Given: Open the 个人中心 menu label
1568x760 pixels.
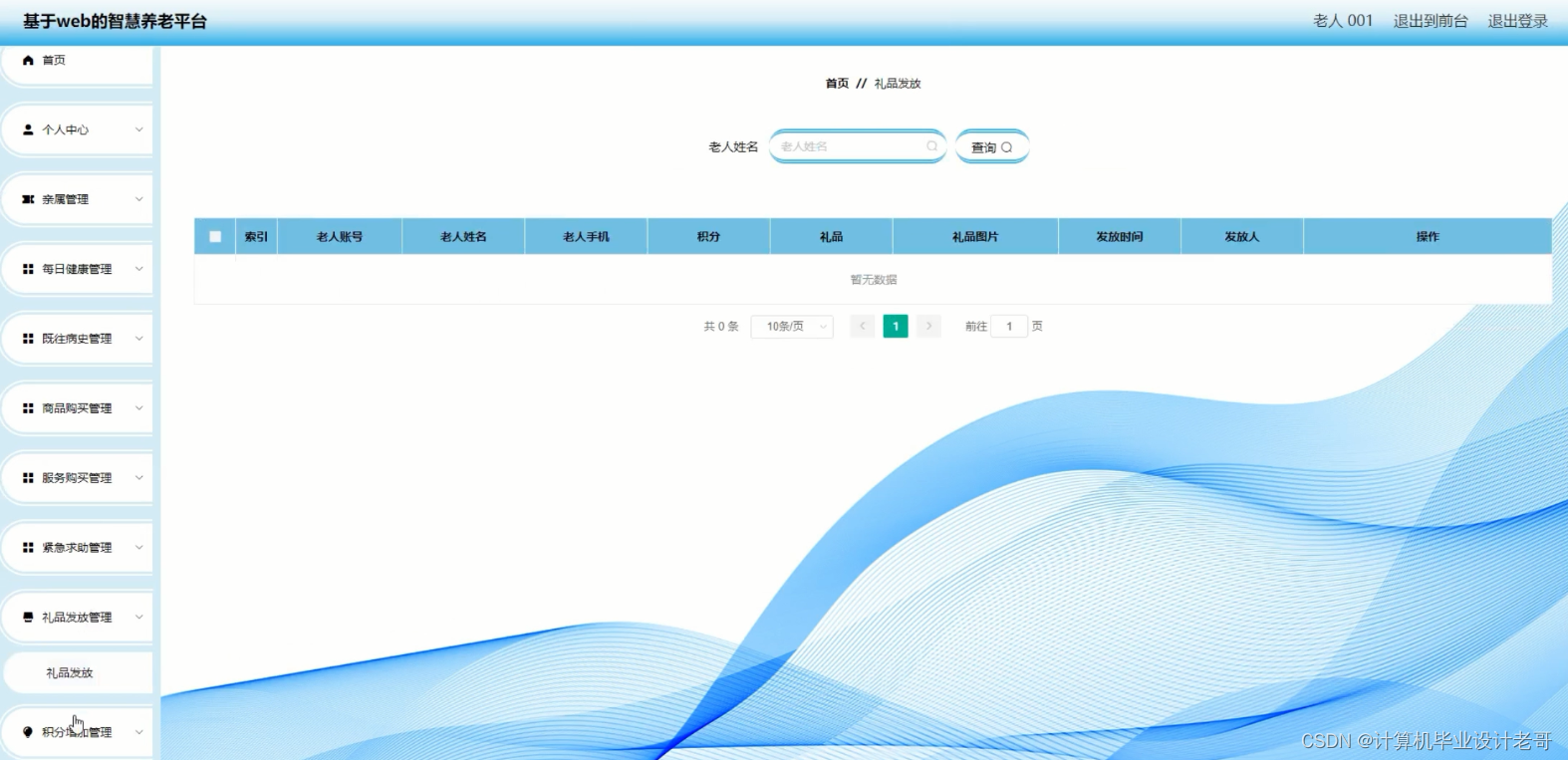Looking at the screenshot, I should [66, 129].
